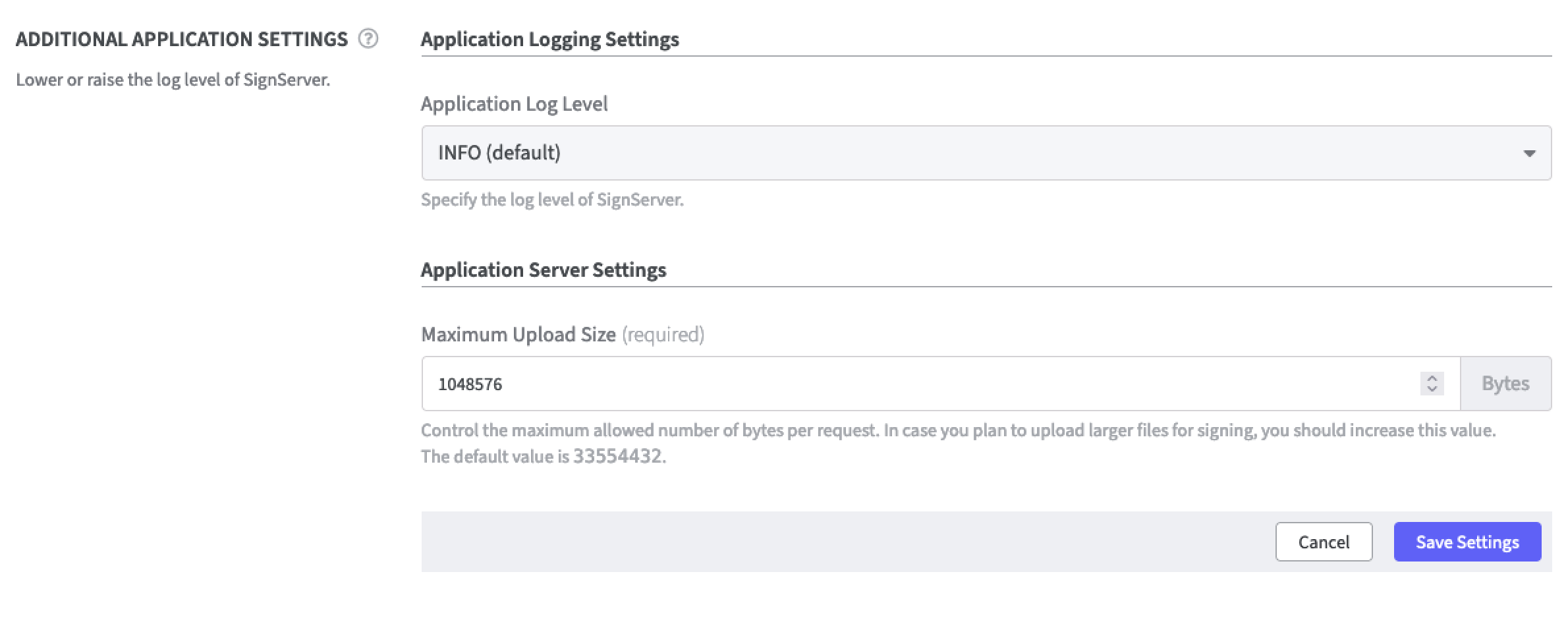Click the Bytes unit label
Screen dimensions: 1568x634
click(x=1505, y=384)
